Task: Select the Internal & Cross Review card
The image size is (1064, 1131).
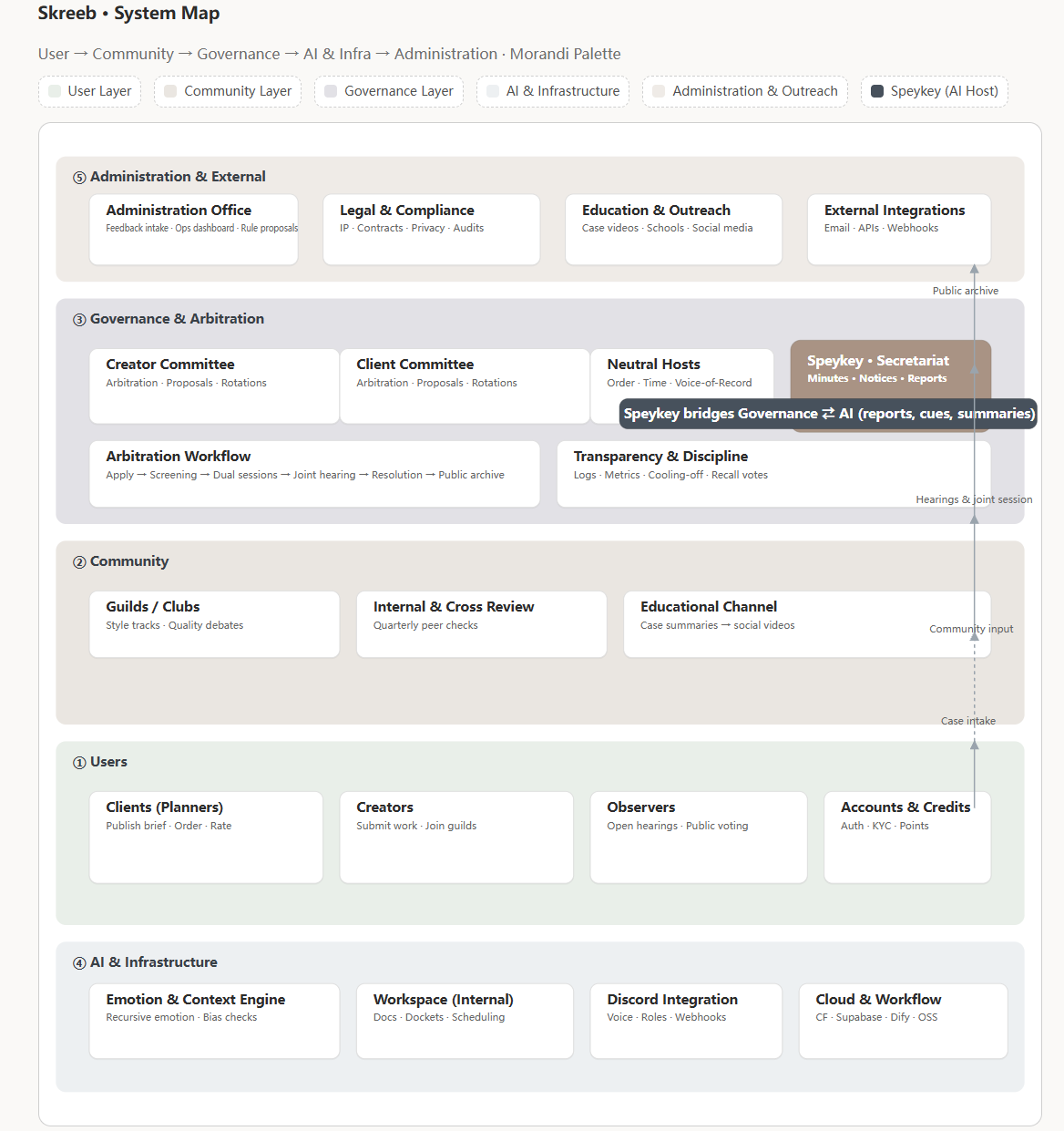Action: 482,624
